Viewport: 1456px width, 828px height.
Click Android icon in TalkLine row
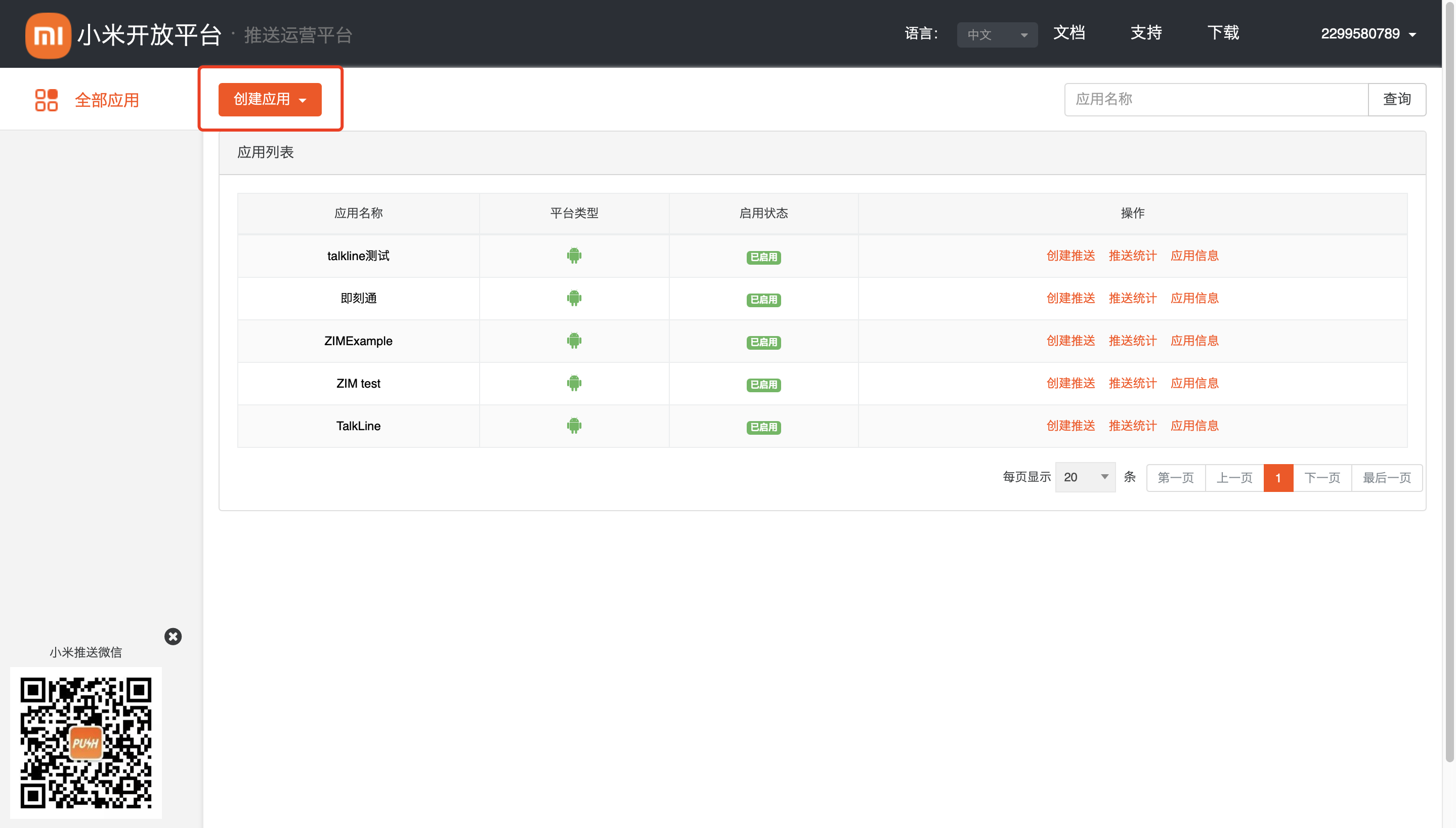point(574,426)
